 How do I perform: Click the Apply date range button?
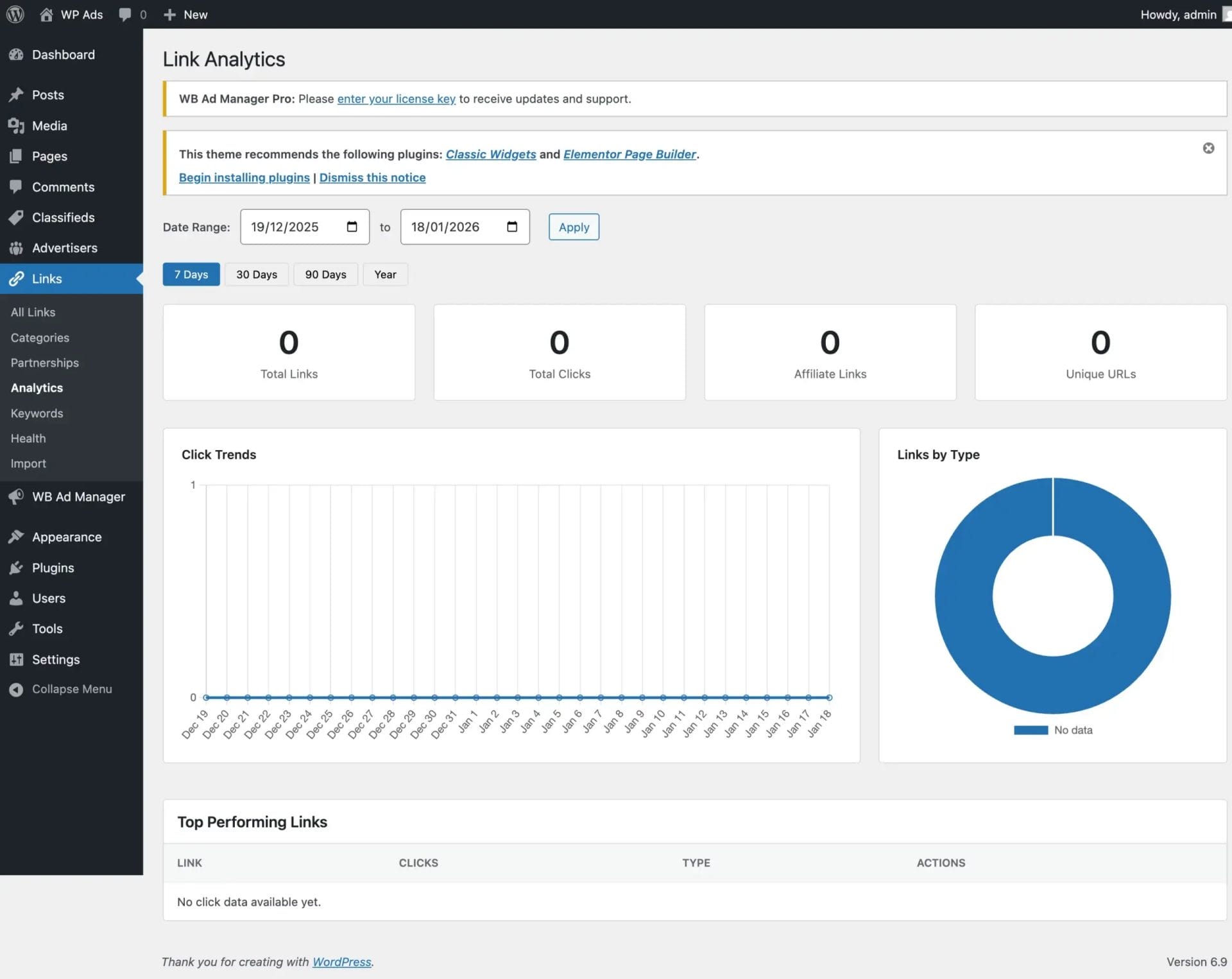coord(574,227)
